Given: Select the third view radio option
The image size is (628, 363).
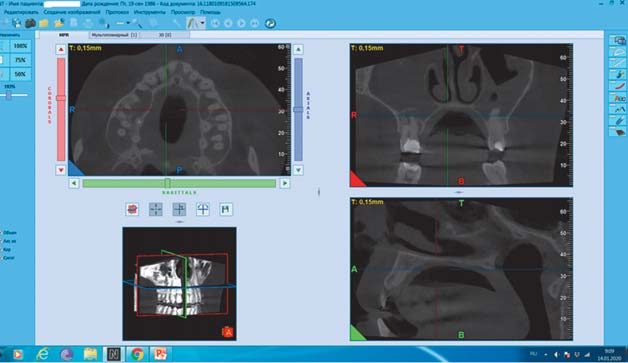Looking at the screenshot, I should pos(6,250).
